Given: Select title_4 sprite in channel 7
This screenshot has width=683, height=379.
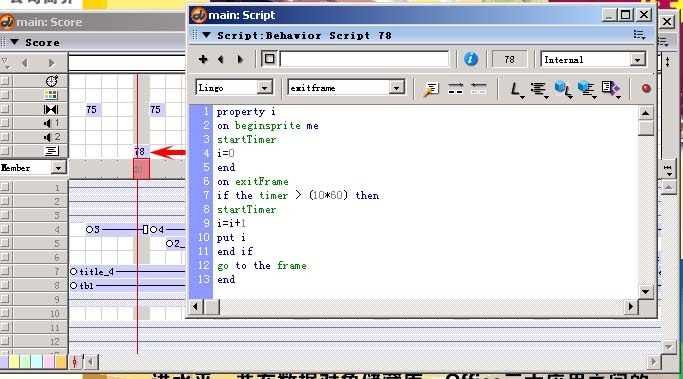Looking at the screenshot, I should point(128,271).
